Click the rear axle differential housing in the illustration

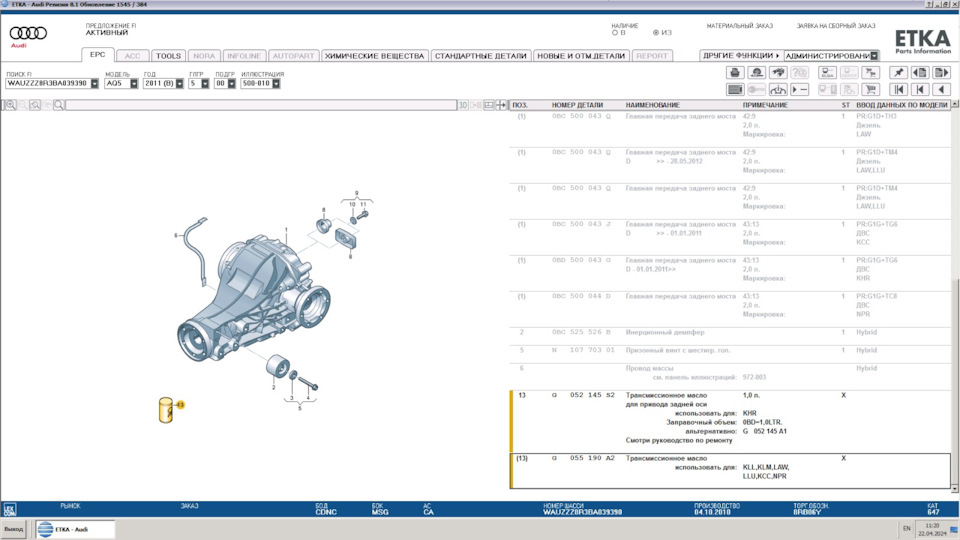click(x=254, y=297)
